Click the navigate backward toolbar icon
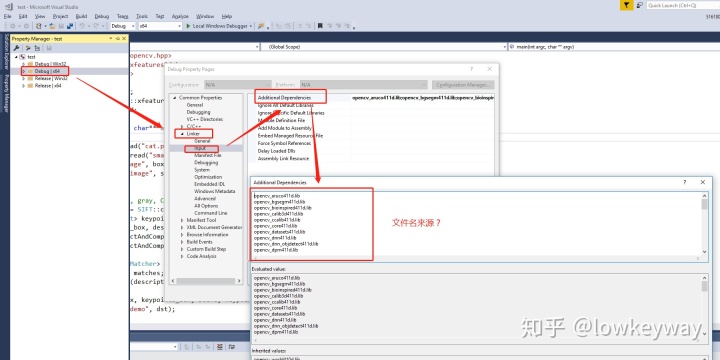The height and width of the screenshot is (360, 720). tap(12, 26)
